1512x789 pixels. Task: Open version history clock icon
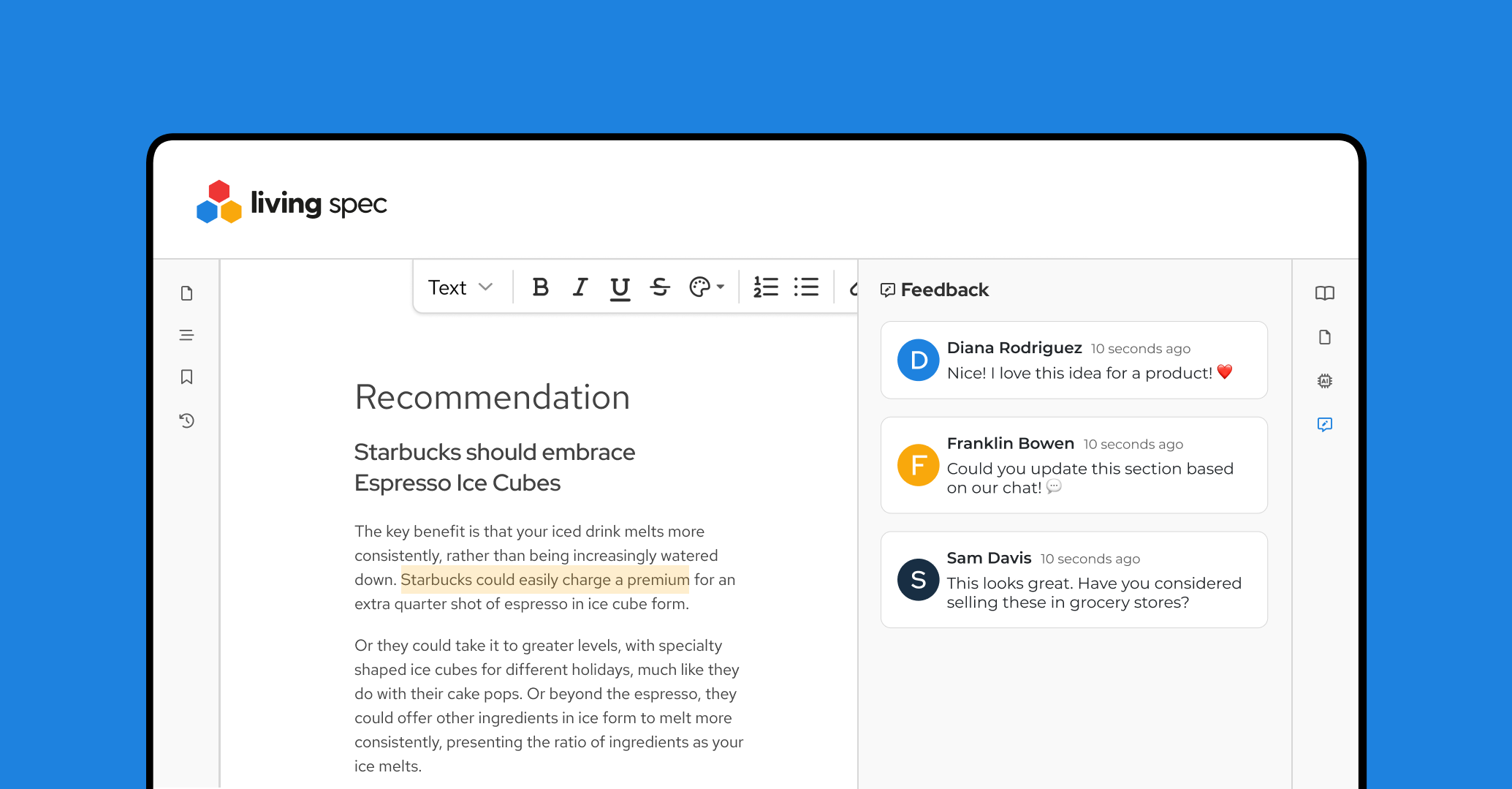tap(186, 420)
